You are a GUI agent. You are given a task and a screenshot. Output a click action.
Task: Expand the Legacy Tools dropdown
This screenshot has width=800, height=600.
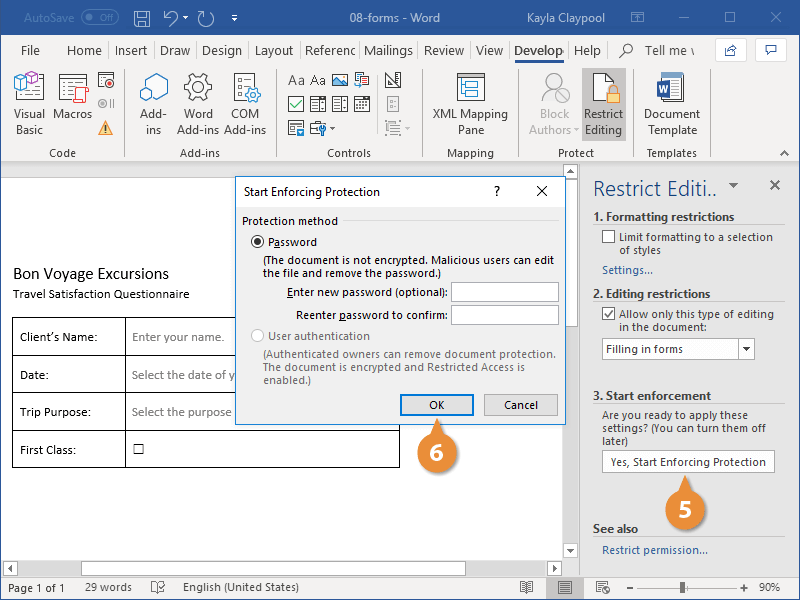click(333, 129)
